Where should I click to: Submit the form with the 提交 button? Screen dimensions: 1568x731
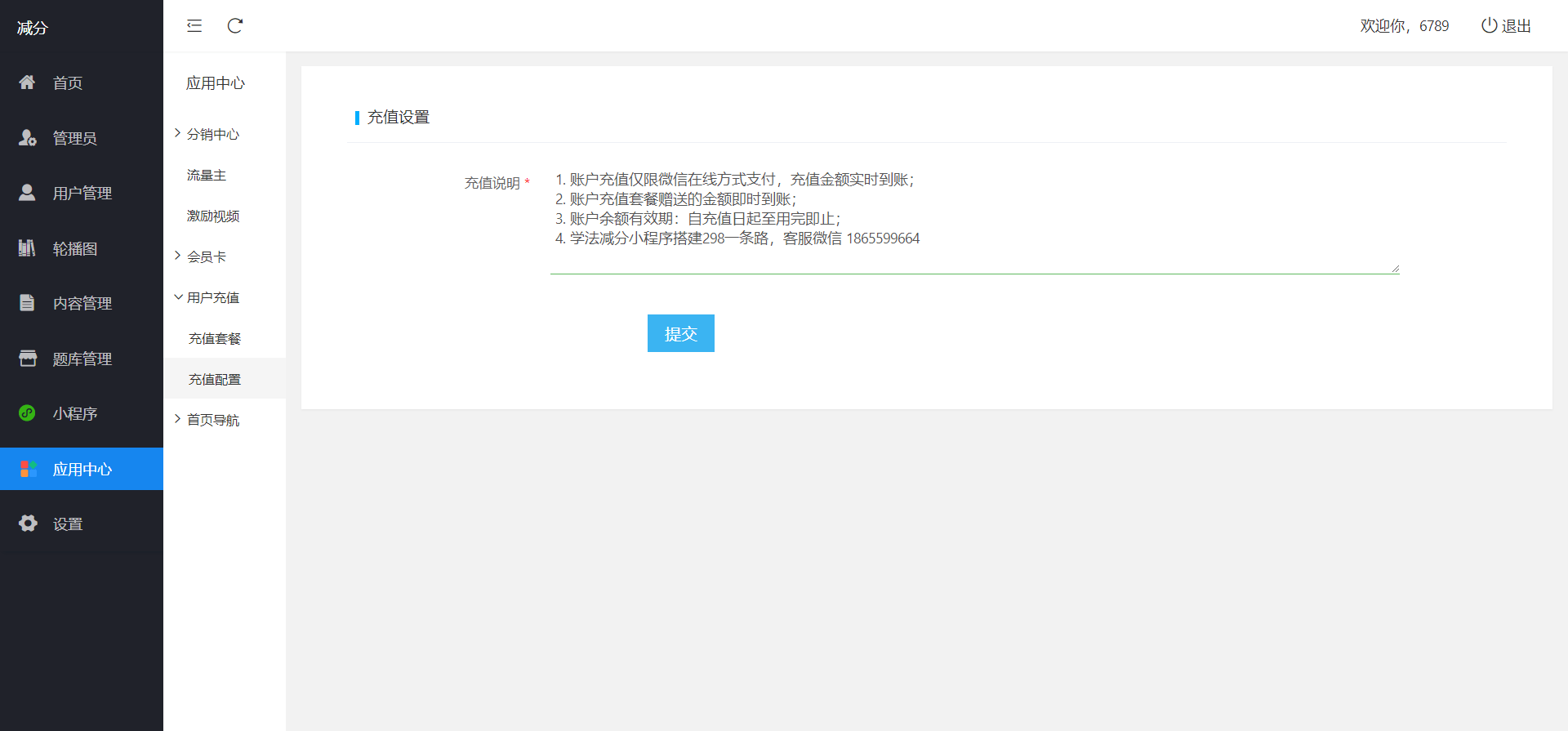(x=680, y=333)
